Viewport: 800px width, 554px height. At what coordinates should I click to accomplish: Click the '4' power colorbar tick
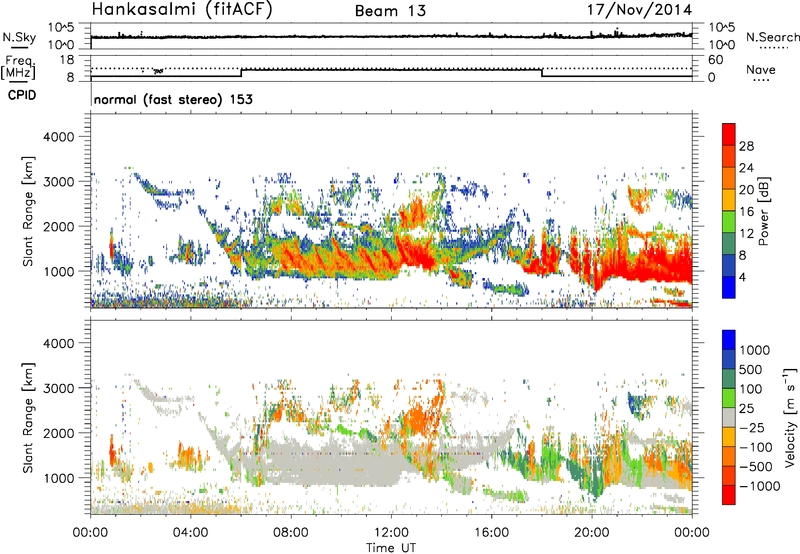(742, 277)
